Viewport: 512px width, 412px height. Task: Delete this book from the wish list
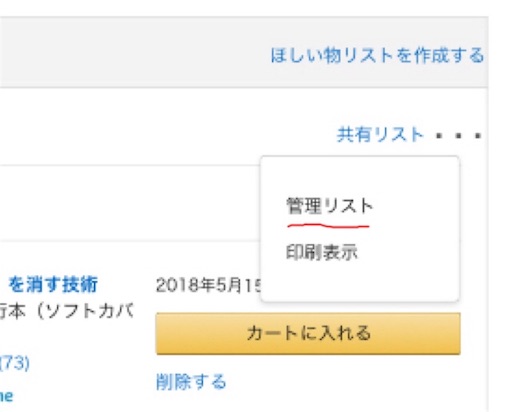191,382
